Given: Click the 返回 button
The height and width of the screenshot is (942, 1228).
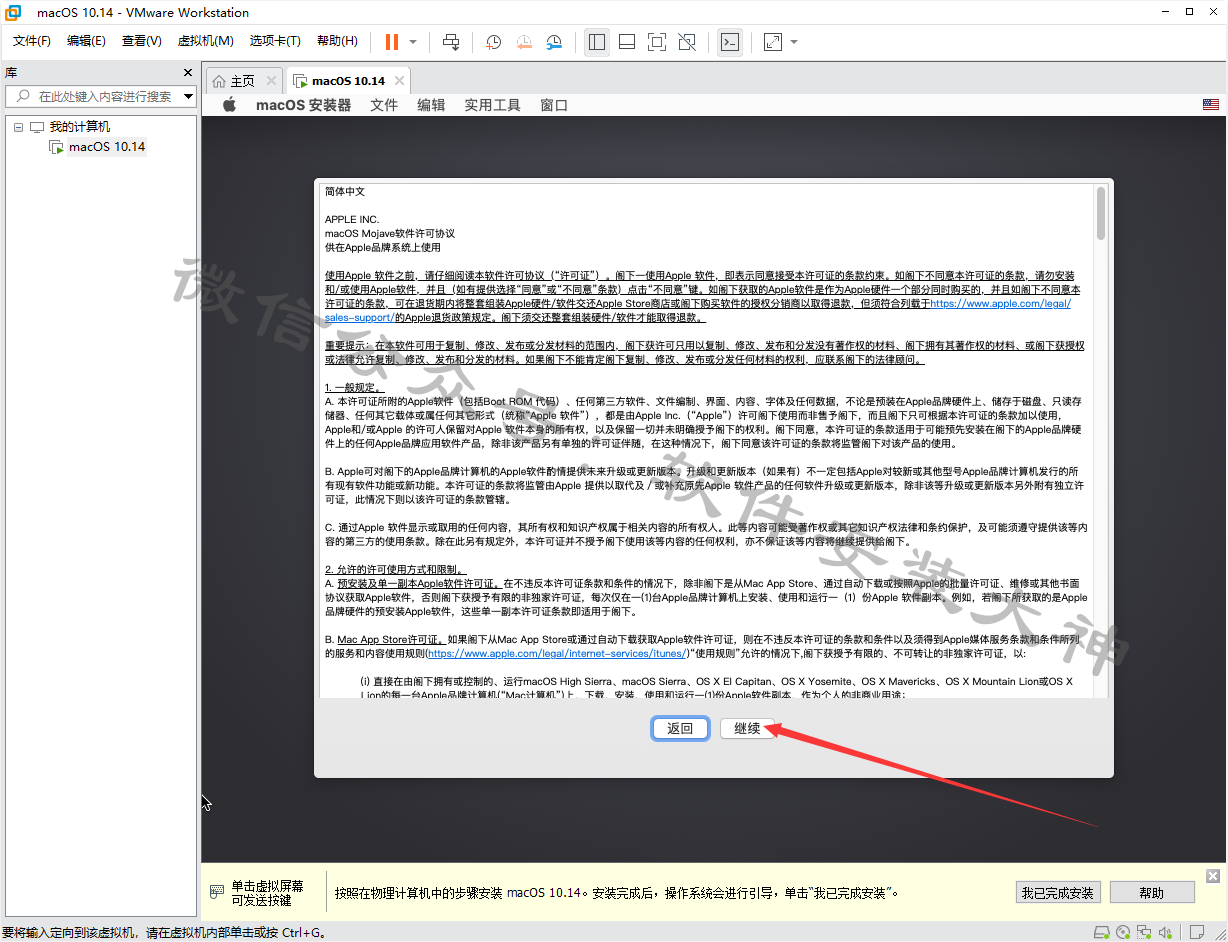Looking at the screenshot, I should click(x=680, y=728).
